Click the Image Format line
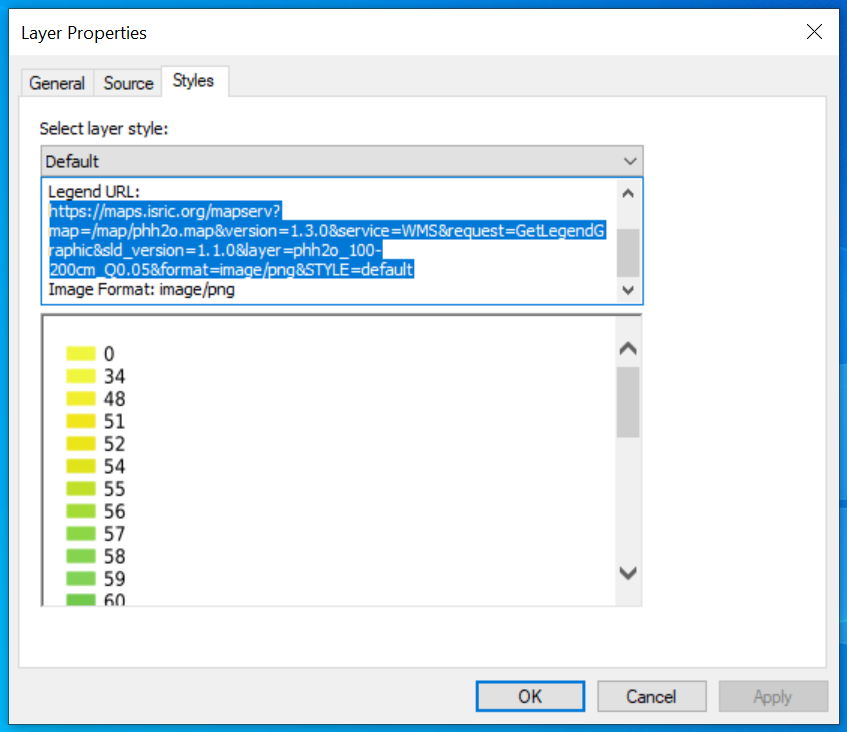Image resolution: width=847 pixels, height=732 pixels. [x=141, y=290]
